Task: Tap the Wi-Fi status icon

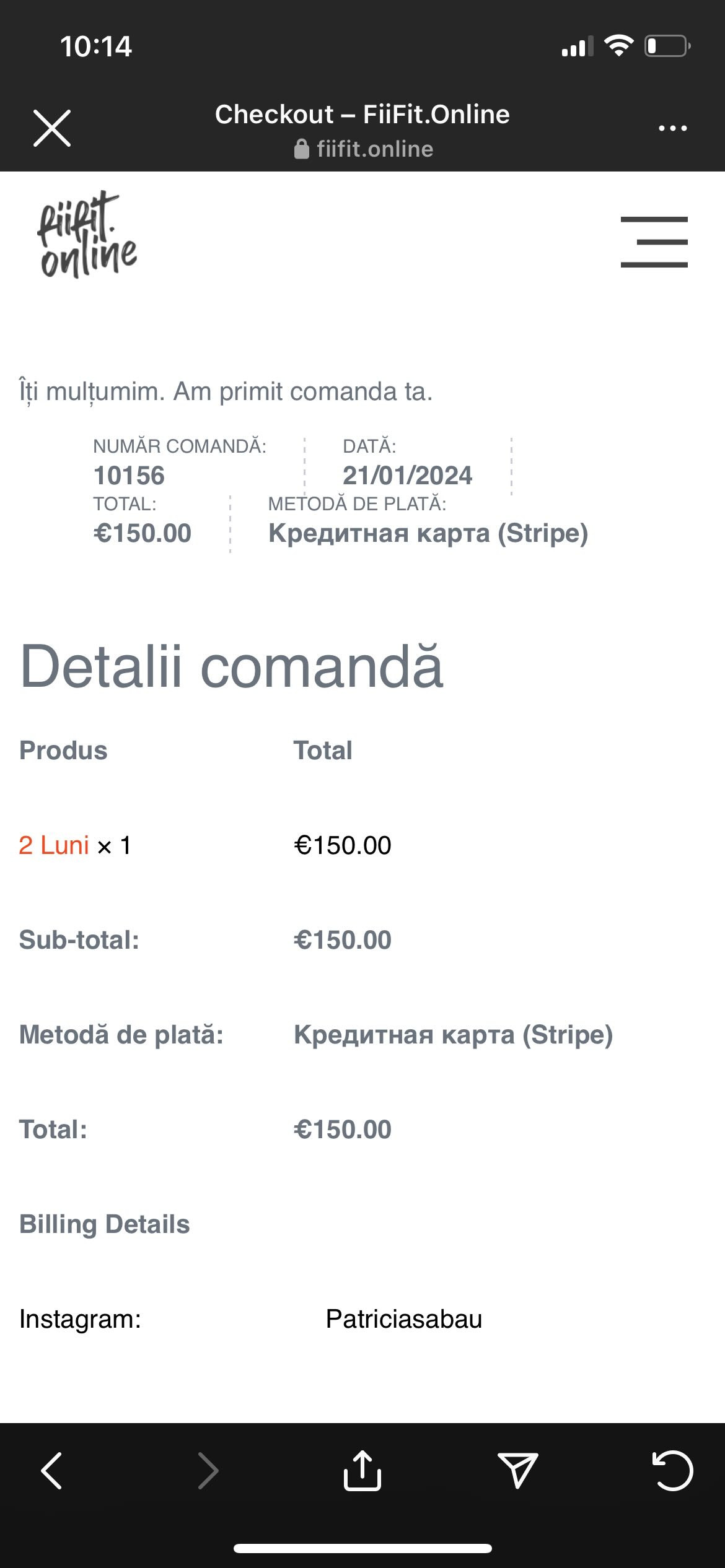Action: click(x=618, y=46)
